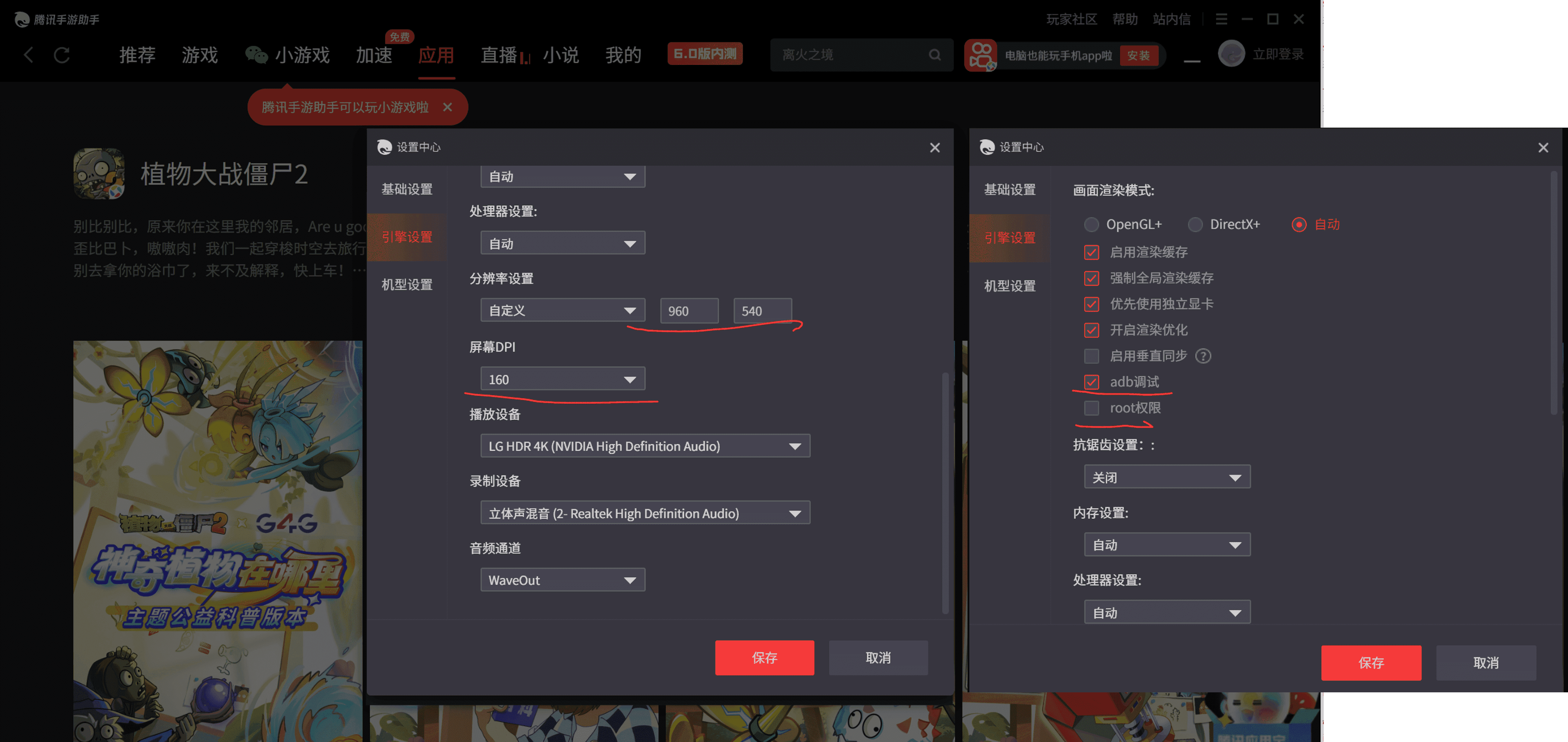Image resolution: width=1568 pixels, height=742 pixels.
Task: Click the back arrow navigation icon
Action: pos(28,55)
